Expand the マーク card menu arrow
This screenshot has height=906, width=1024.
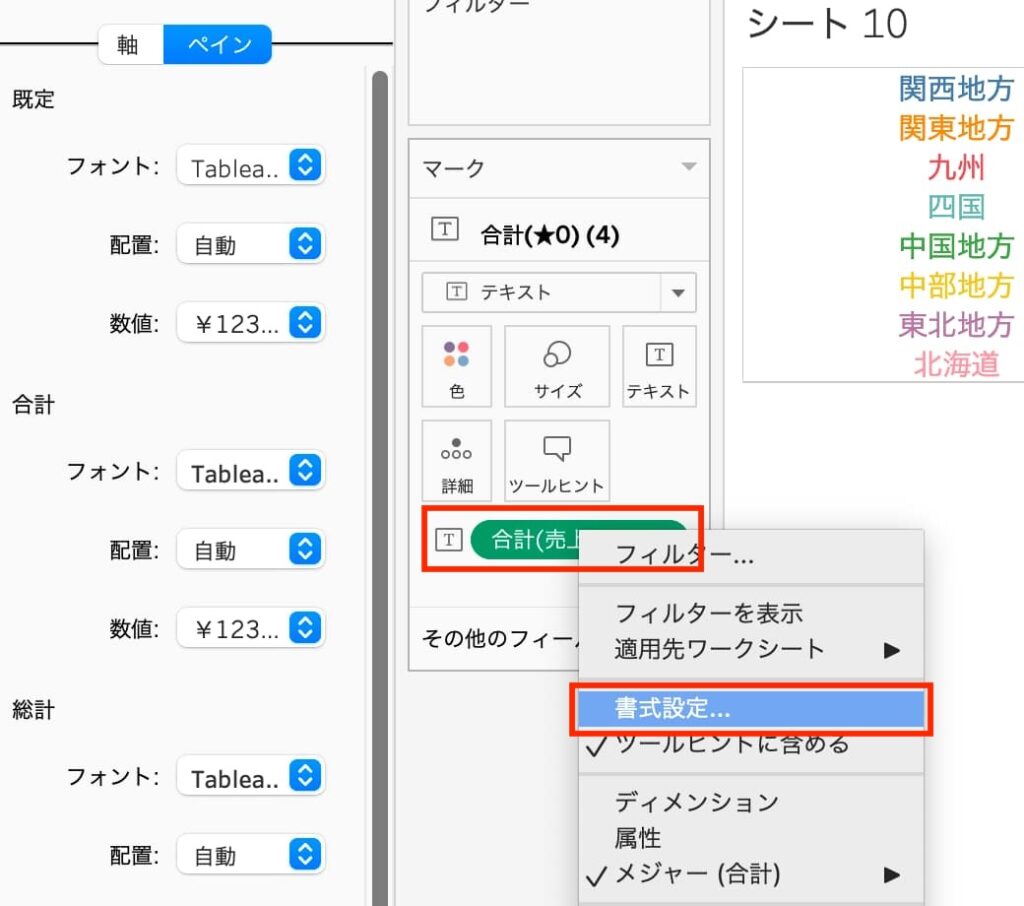pyautogui.click(x=688, y=167)
